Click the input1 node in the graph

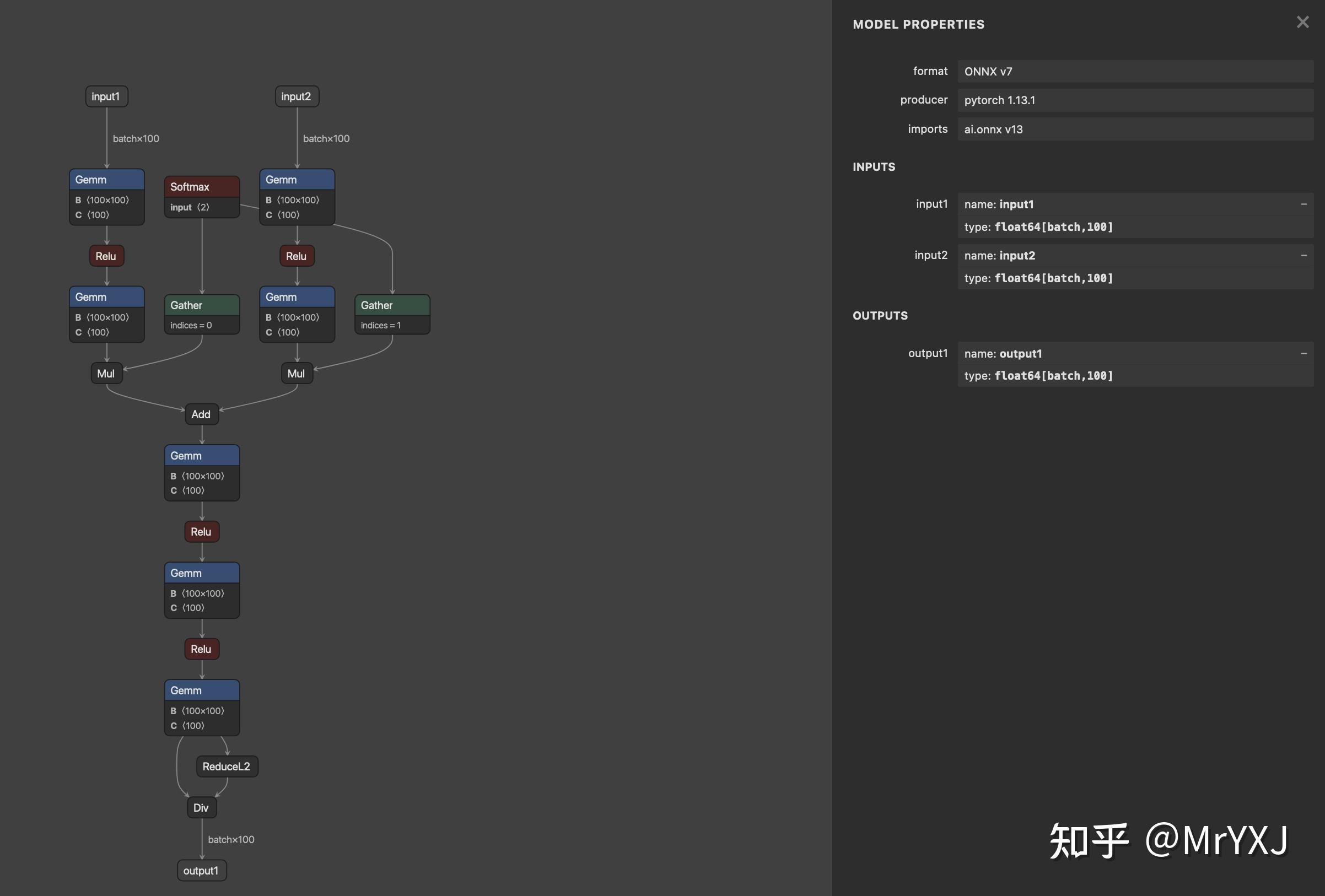[x=106, y=96]
